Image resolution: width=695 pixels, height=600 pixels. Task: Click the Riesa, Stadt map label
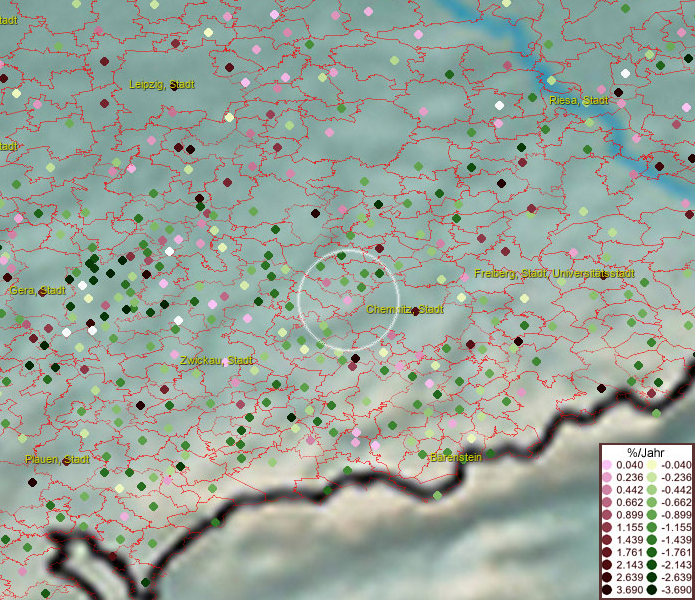[x=578, y=101]
